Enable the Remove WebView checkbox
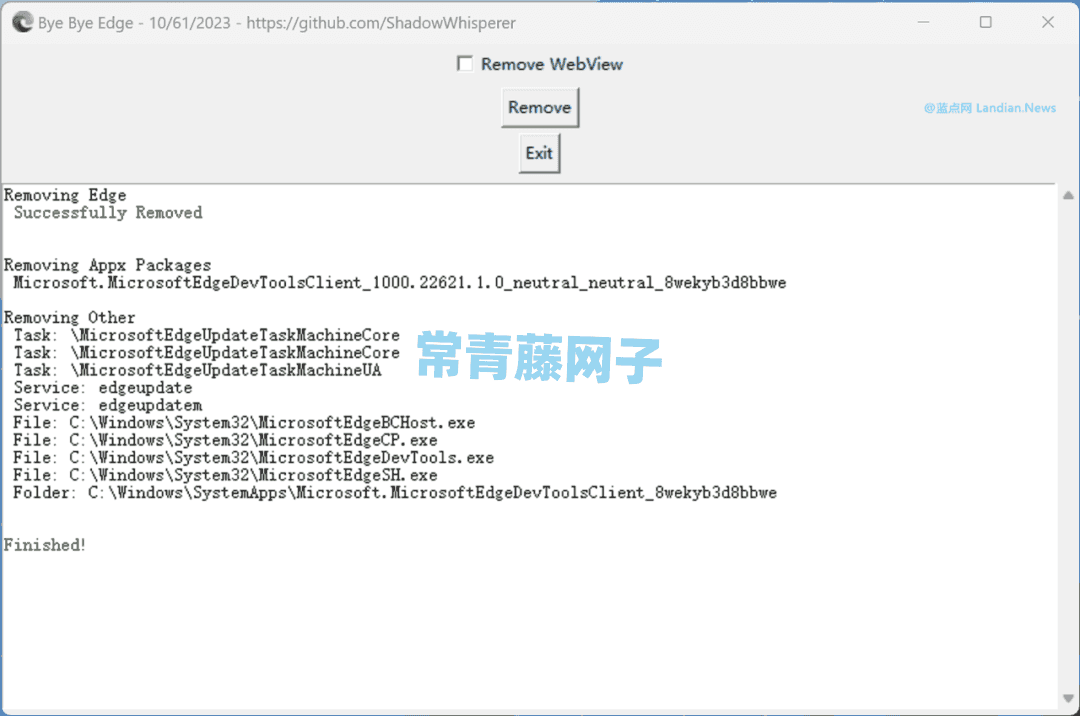 point(465,64)
